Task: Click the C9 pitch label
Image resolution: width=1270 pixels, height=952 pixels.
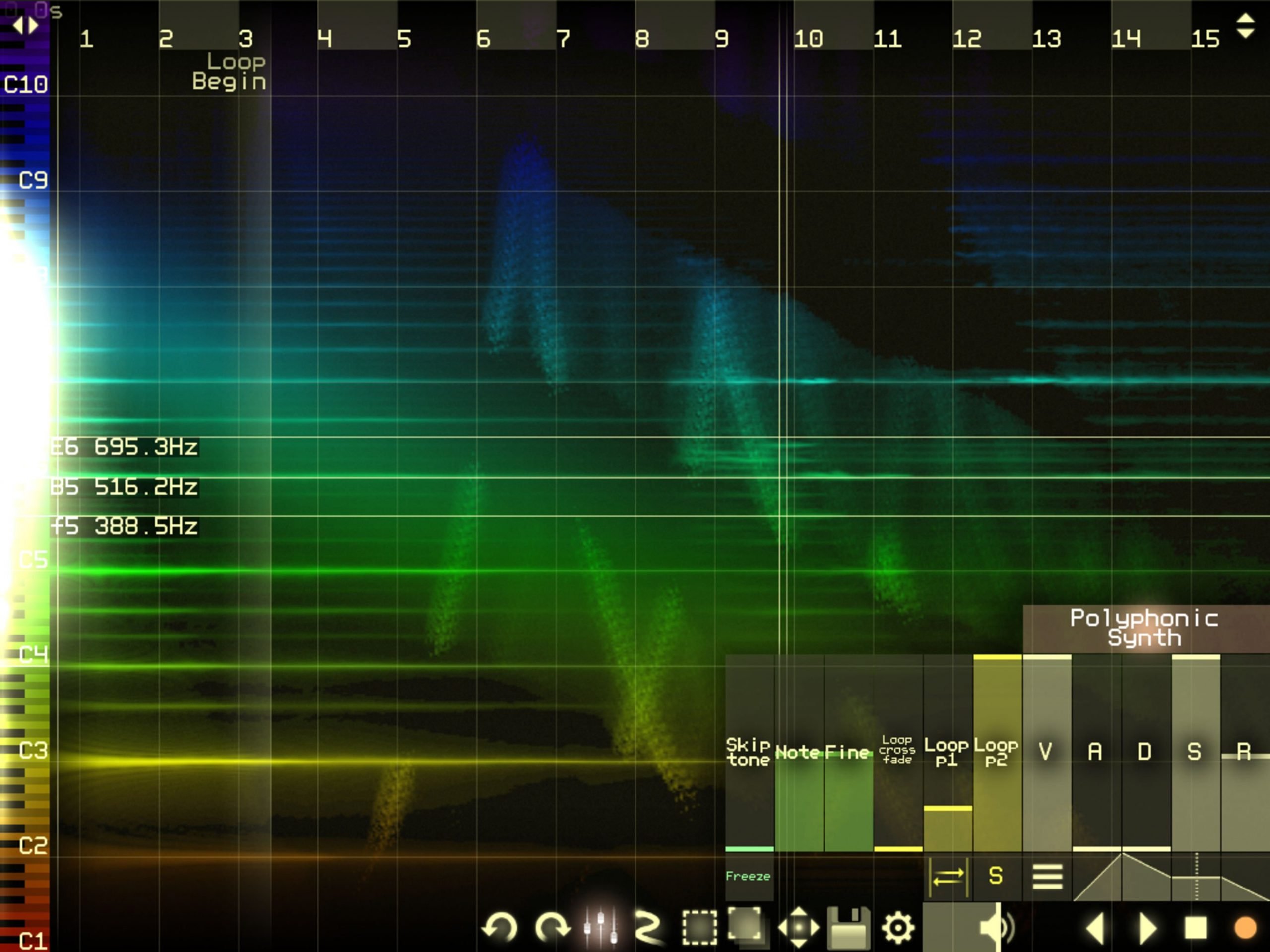Action: (x=33, y=180)
